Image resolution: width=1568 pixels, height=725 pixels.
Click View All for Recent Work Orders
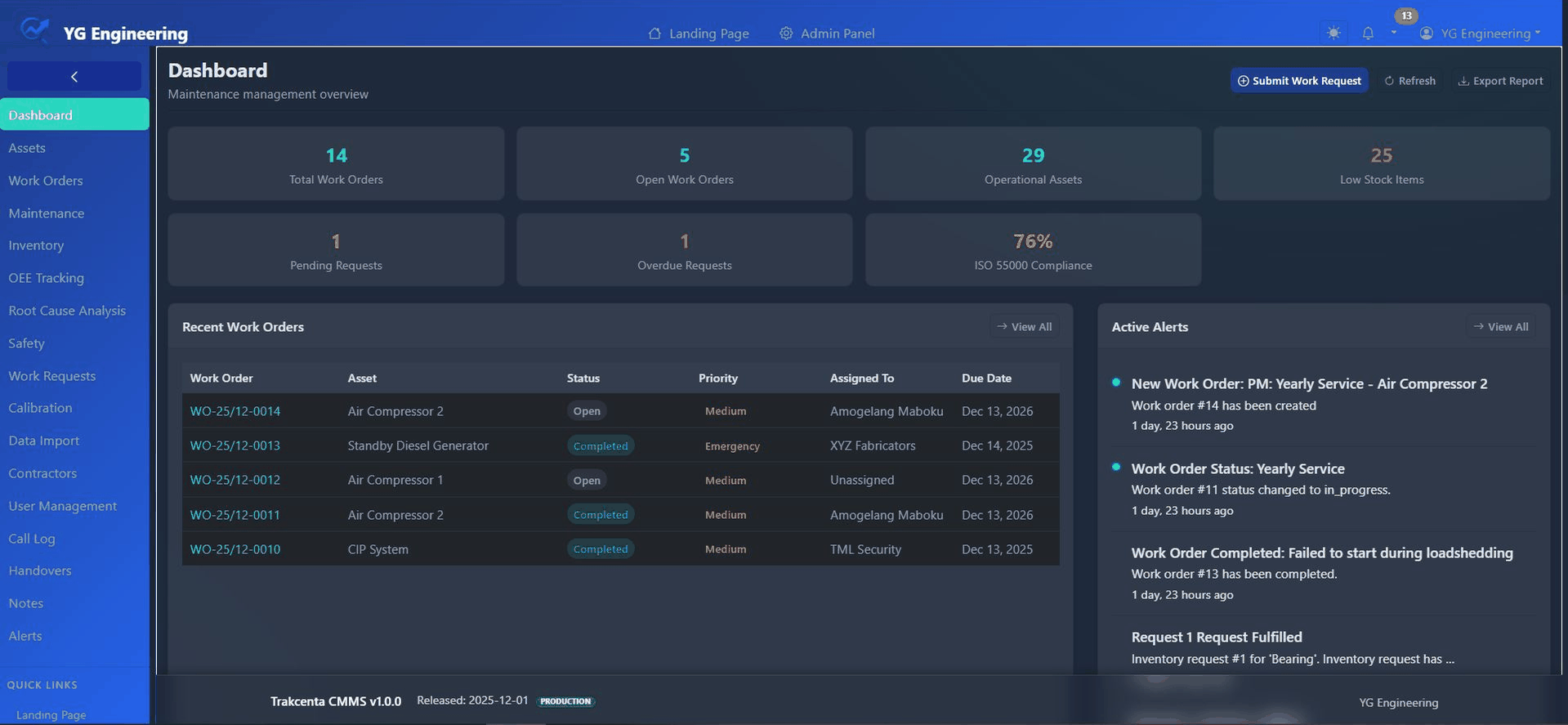[x=1025, y=326]
